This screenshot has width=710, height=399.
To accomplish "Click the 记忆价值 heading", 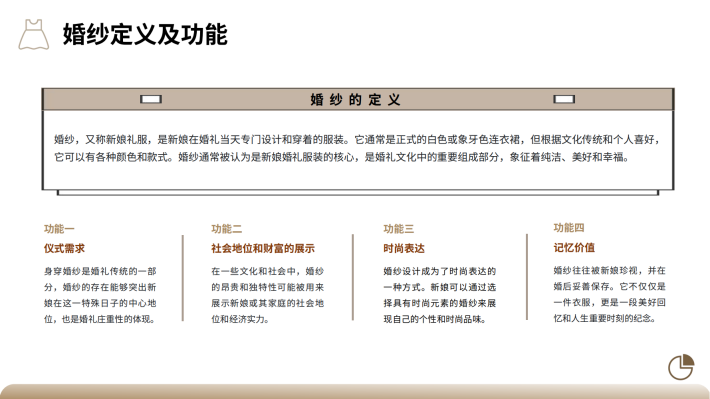I will pos(574,247).
